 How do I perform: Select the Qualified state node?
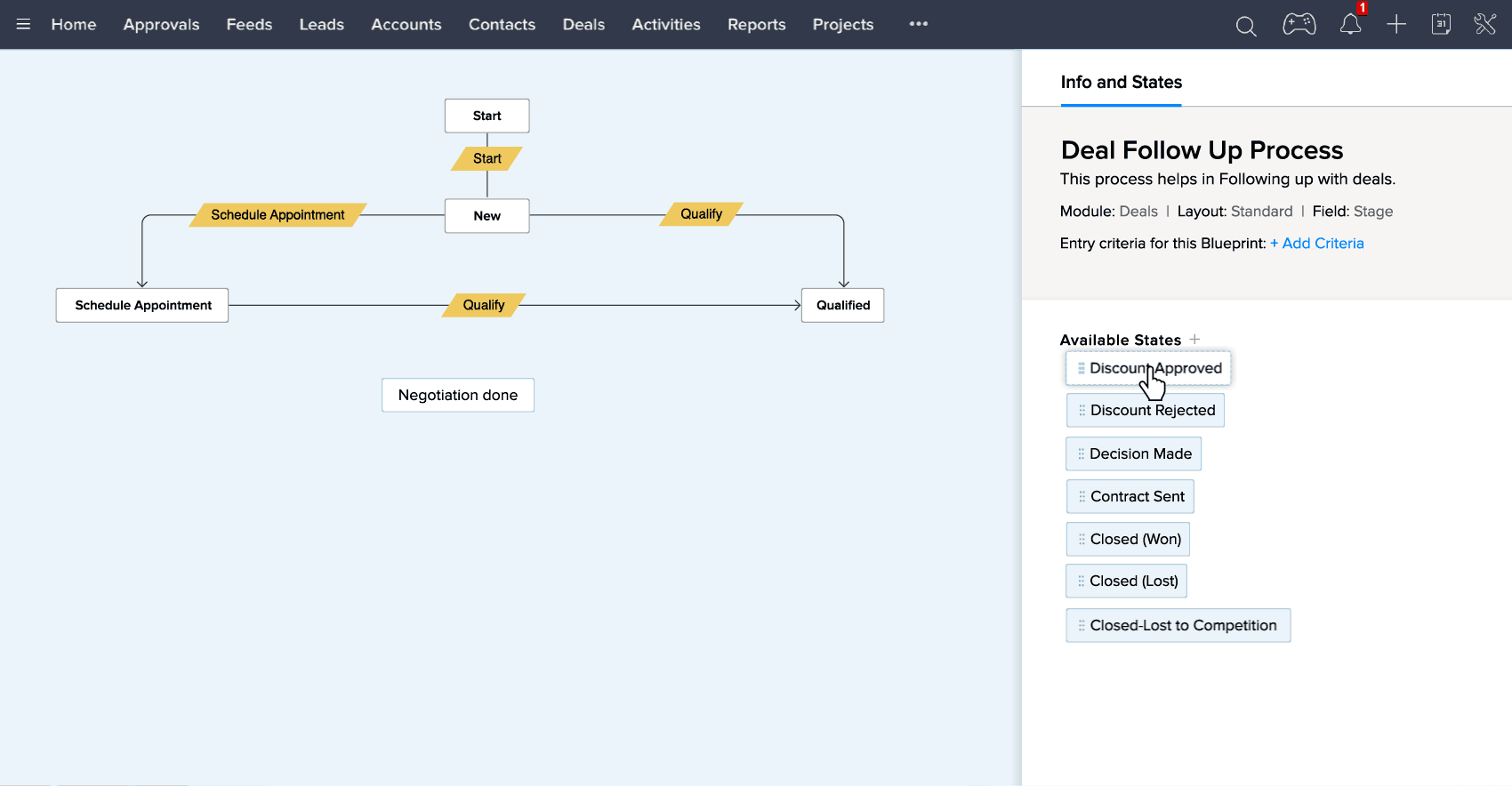[x=842, y=305]
